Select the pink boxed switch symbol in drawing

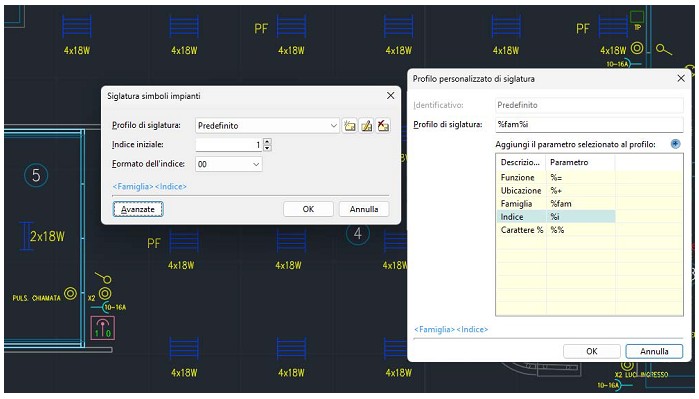(x=103, y=328)
